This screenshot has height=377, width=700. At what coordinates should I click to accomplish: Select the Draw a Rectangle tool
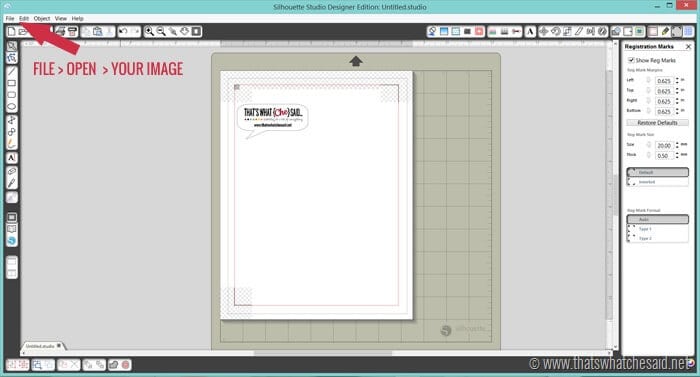pos(12,83)
